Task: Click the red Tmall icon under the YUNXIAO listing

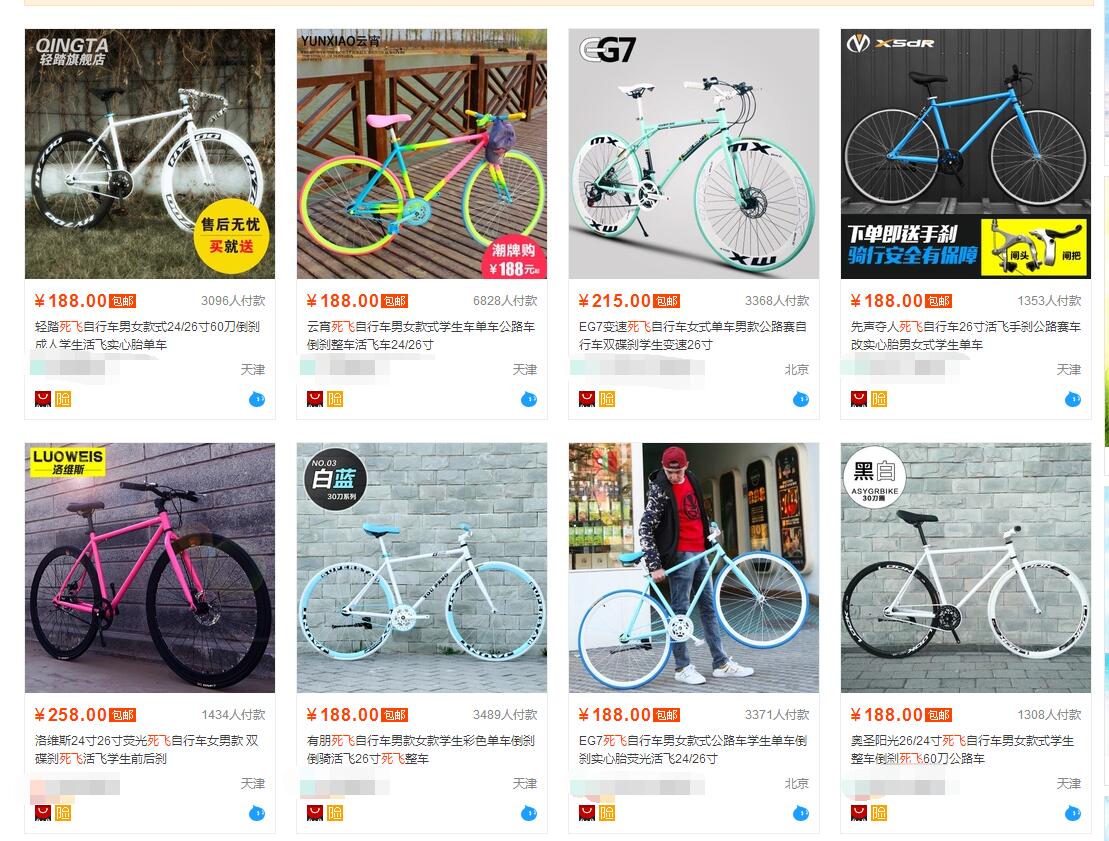Action: [315, 399]
